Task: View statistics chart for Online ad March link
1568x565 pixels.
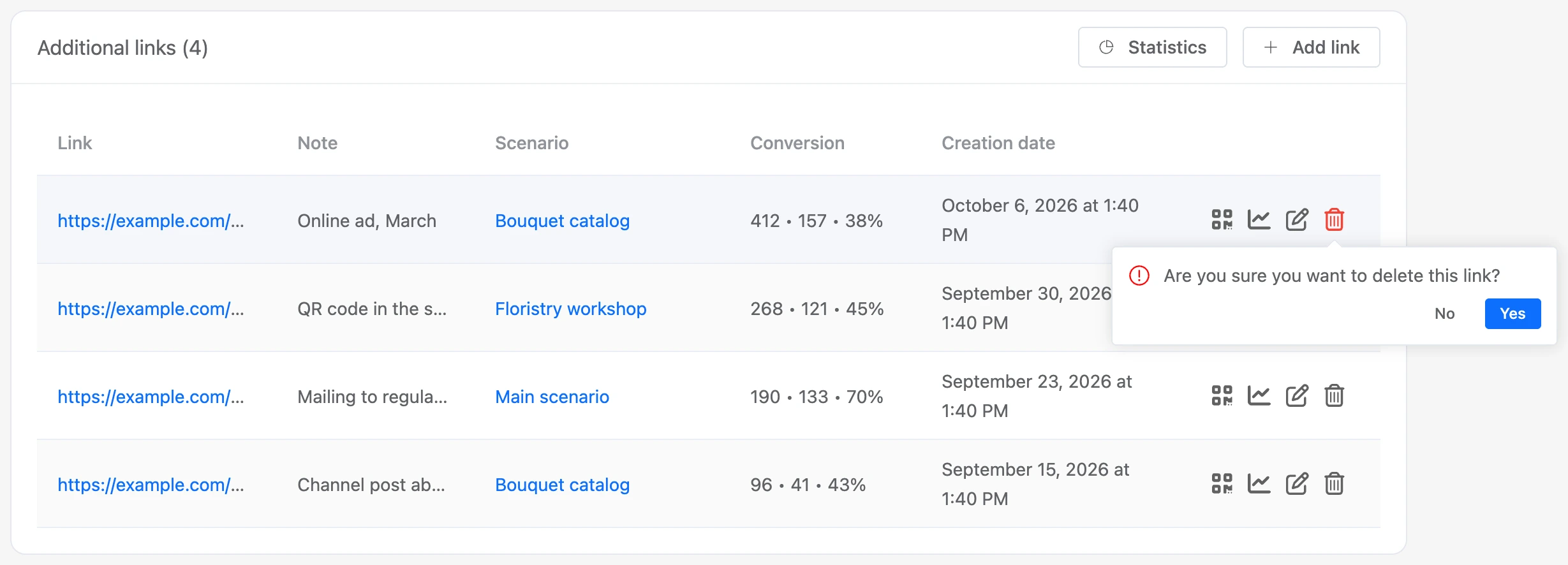Action: point(1259,220)
